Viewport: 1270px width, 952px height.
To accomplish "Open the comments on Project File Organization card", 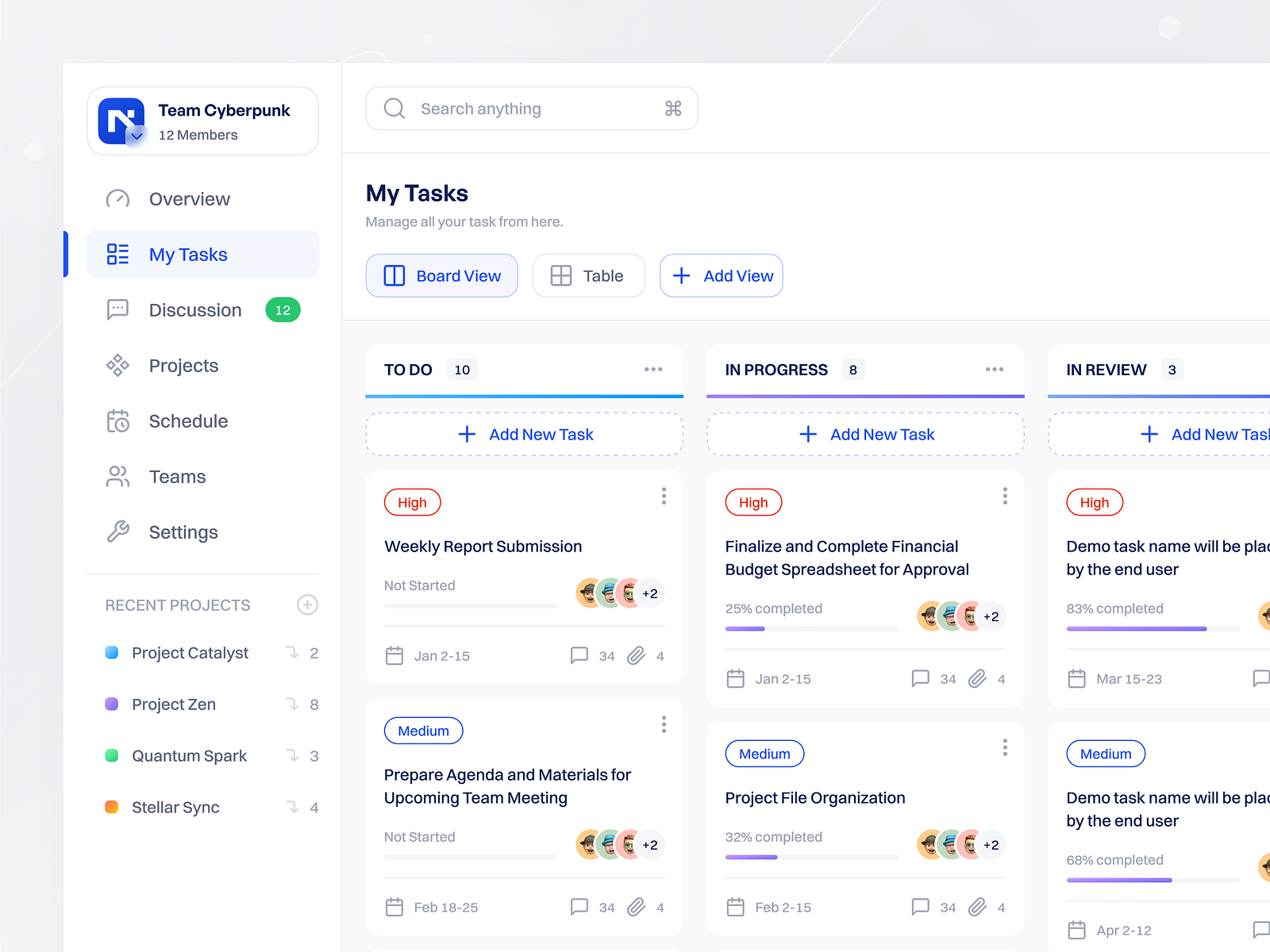I will point(921,907).
